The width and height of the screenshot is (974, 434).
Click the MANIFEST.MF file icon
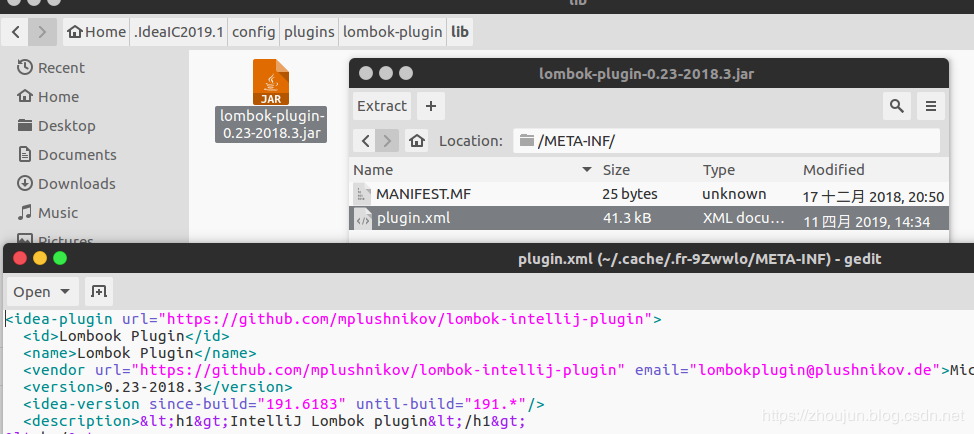pyautogui.click(x=362, y=194)
